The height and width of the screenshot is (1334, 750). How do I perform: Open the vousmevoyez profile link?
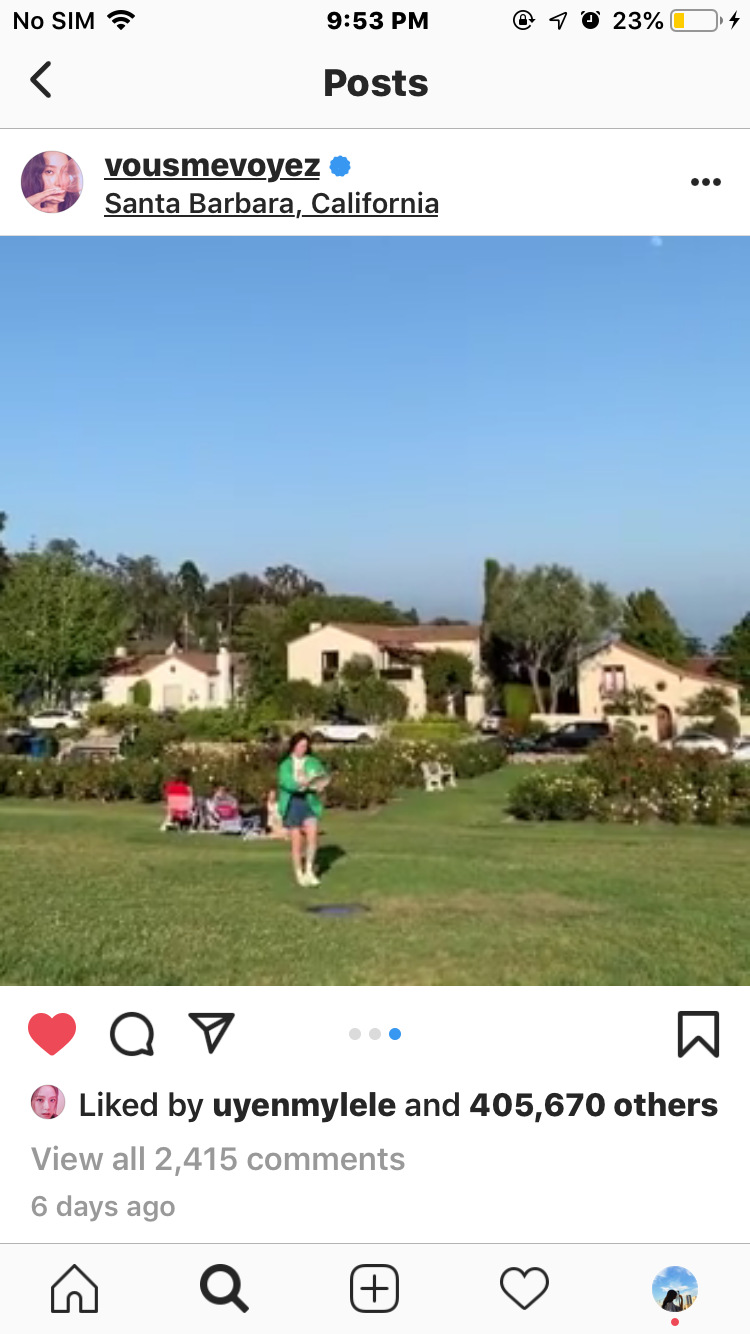[x=212, y=165]
